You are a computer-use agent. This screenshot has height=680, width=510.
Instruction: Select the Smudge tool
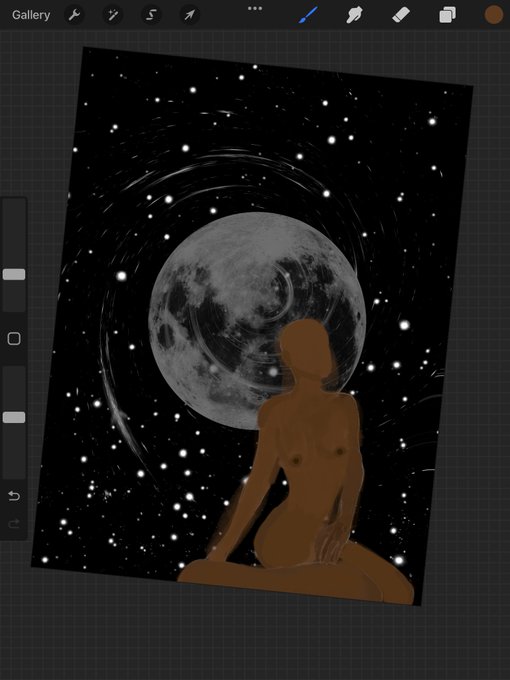354,15
